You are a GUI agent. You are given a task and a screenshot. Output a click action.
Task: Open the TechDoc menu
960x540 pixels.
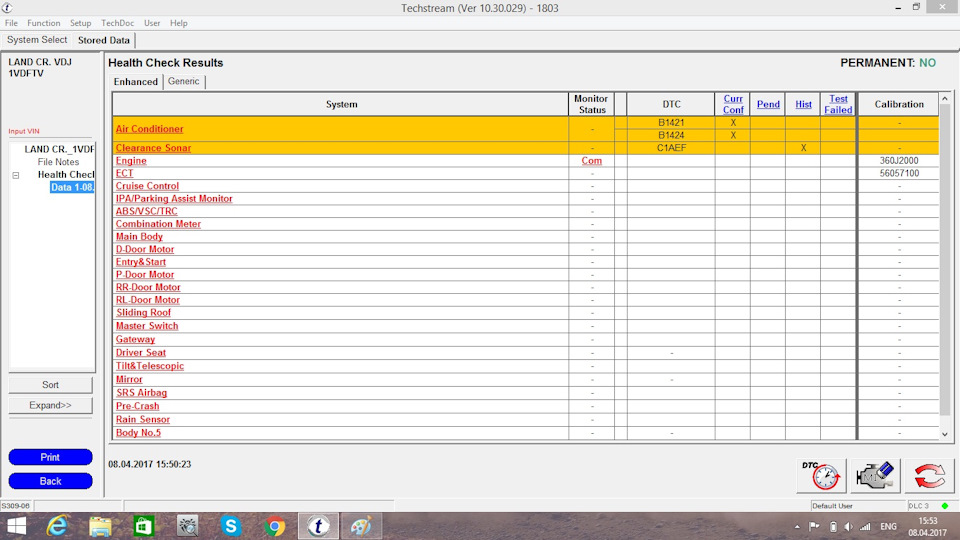pyautogui.click(x=118, y=23)
